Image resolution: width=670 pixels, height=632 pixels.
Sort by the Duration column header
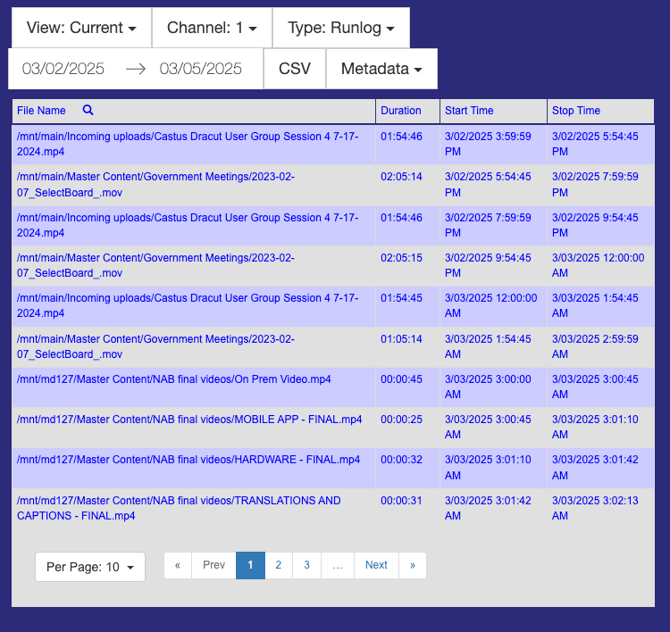(x=401, y=111)
